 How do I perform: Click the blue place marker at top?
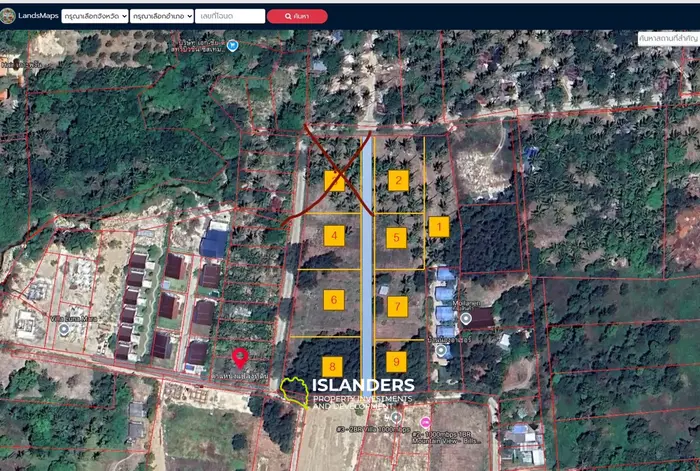pyautogui.click(x=232, y=45)
